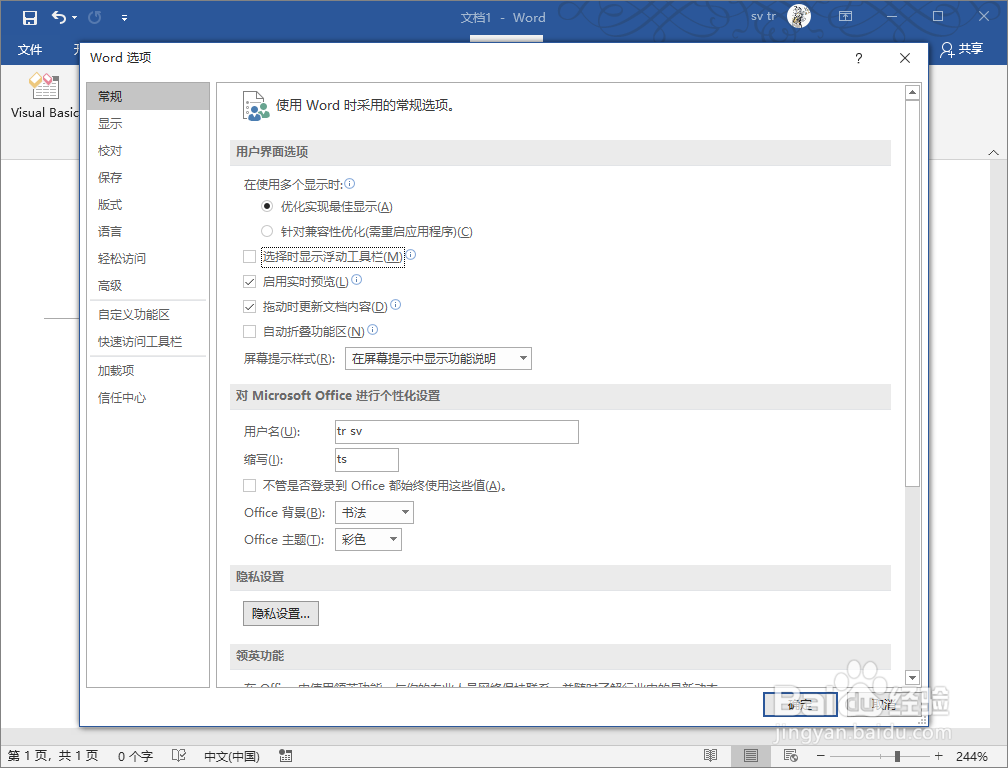Screen dimensions: 1008x768
Task: Enable 自动折叠功能区 checkbox
Action: pos(249,332)
